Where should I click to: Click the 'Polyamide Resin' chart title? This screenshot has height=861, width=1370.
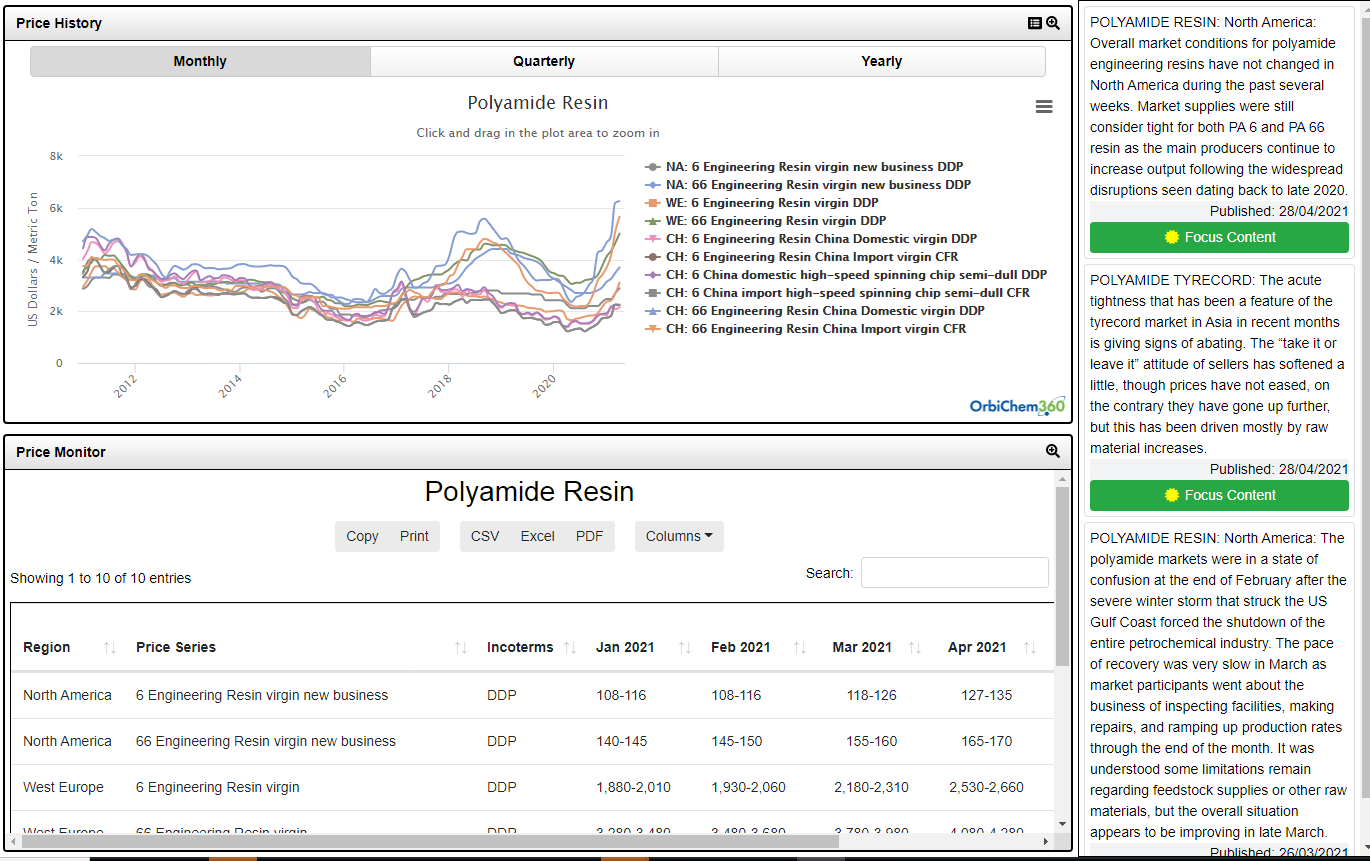[538, 103]
